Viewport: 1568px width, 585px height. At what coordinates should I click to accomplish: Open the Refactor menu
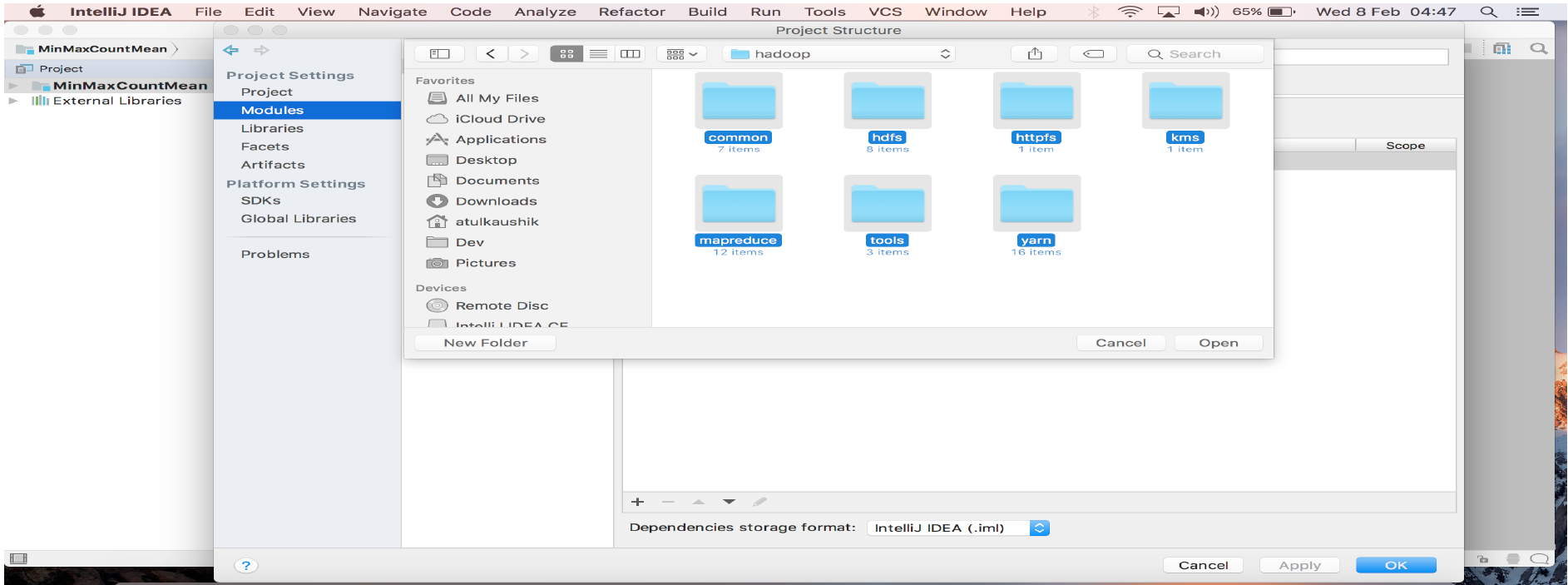(x=631, y=12)
